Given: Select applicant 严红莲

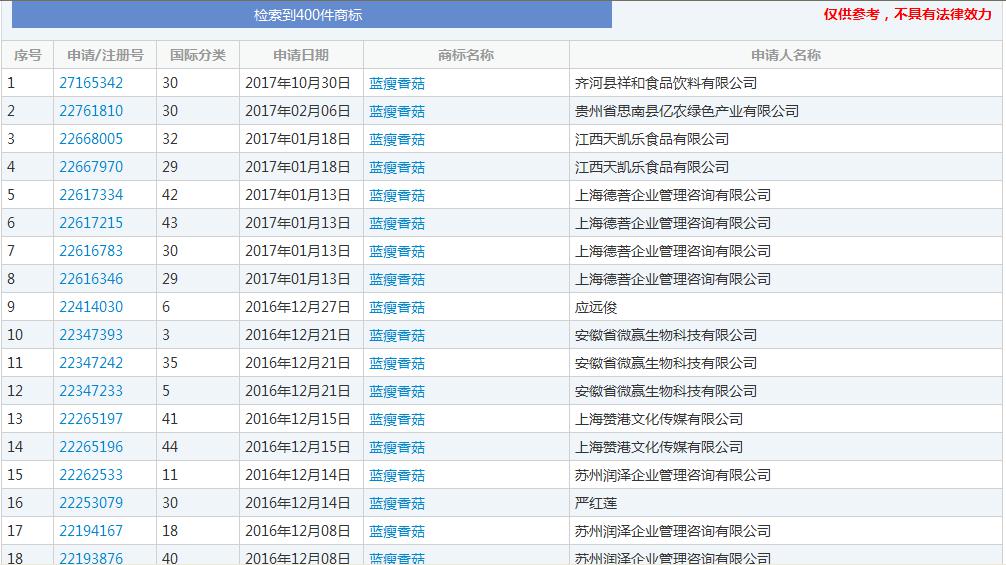Looking at the screenshot, I should (x=596, y=503).
